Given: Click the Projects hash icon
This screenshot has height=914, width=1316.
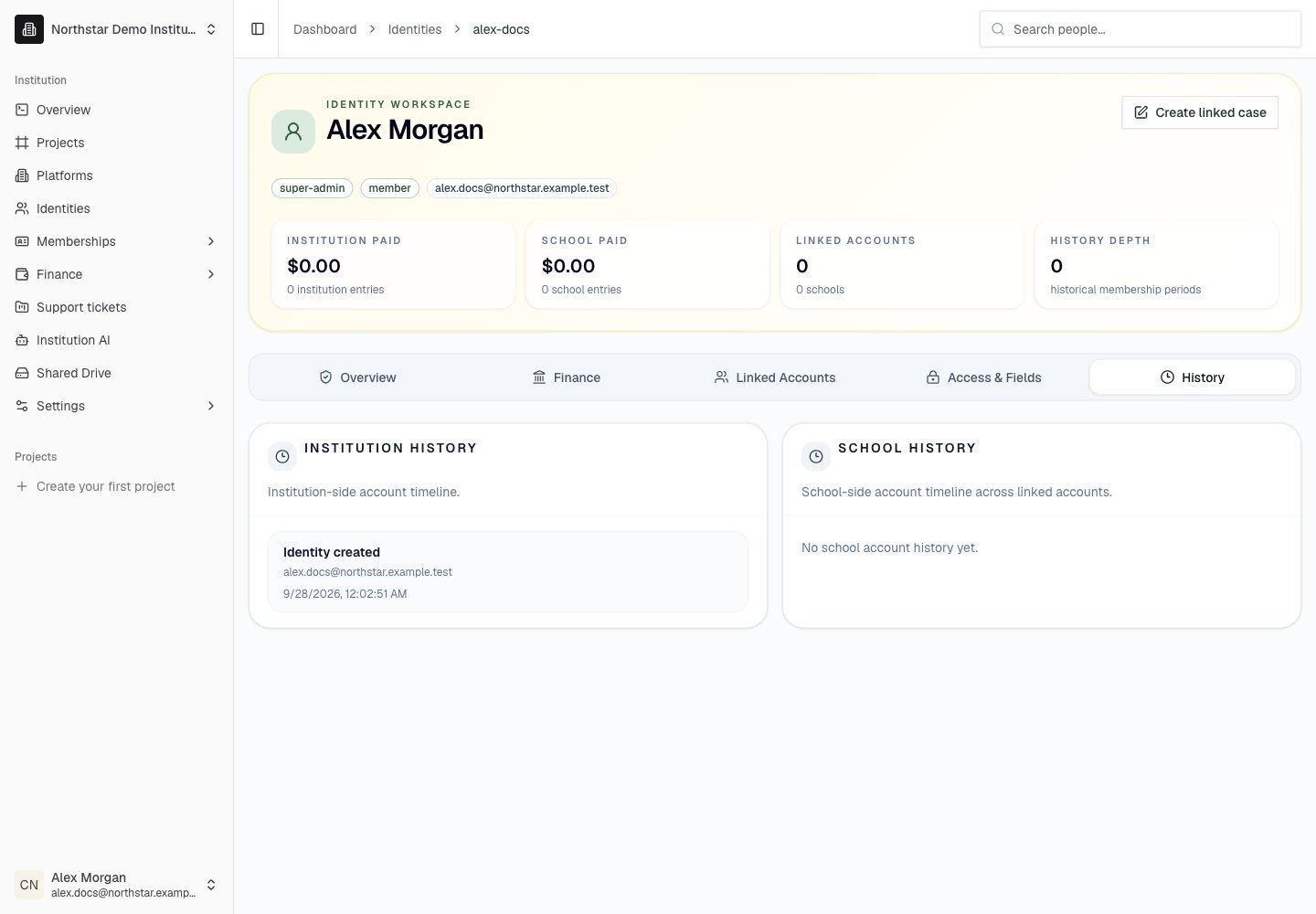Looking at the screenshot, I should tap(22, 143).
